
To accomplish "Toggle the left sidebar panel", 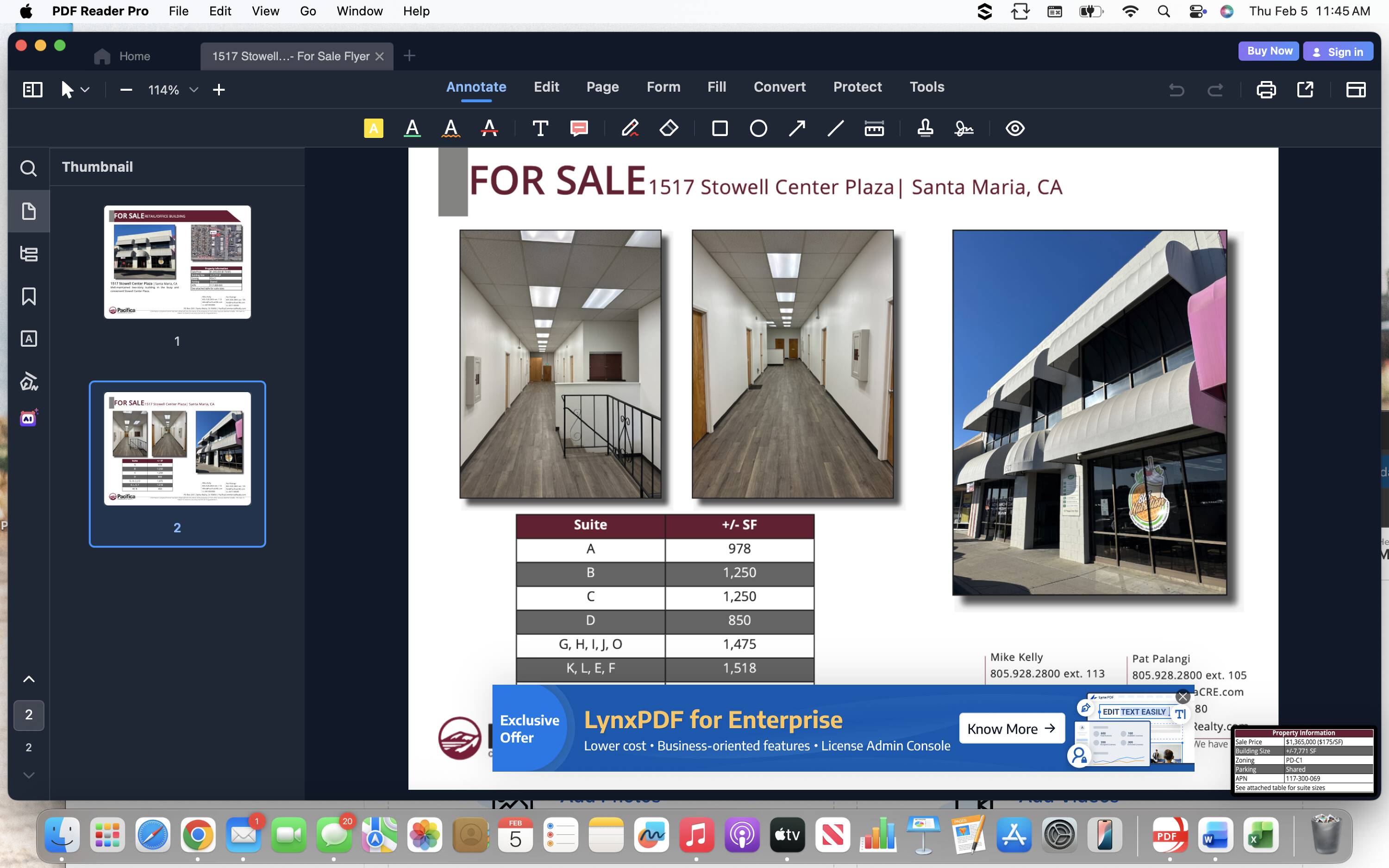I will click(x=33, y=89).
